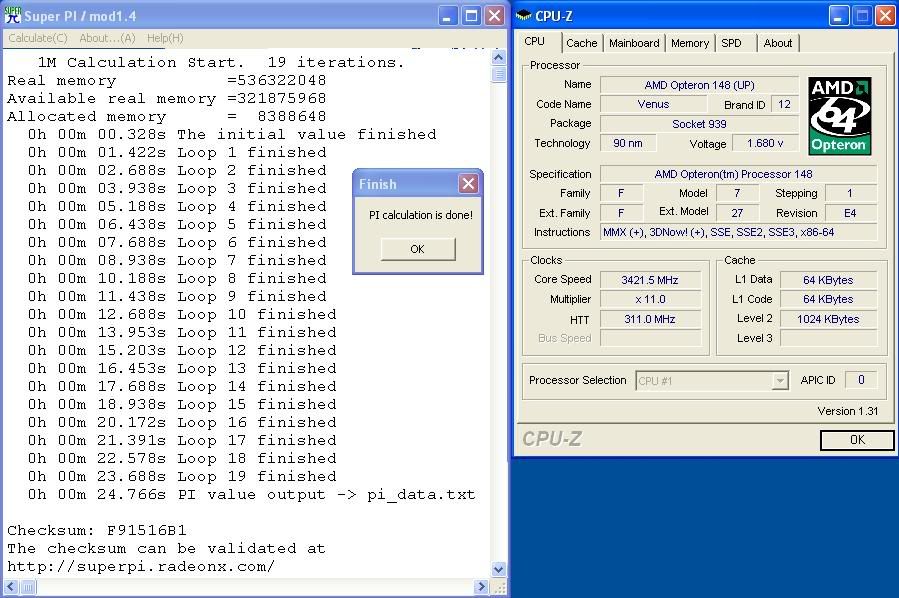This screenshot has height=598, width=899.
Task: Click the Code Name value Venus
Action: coord(653,104)
